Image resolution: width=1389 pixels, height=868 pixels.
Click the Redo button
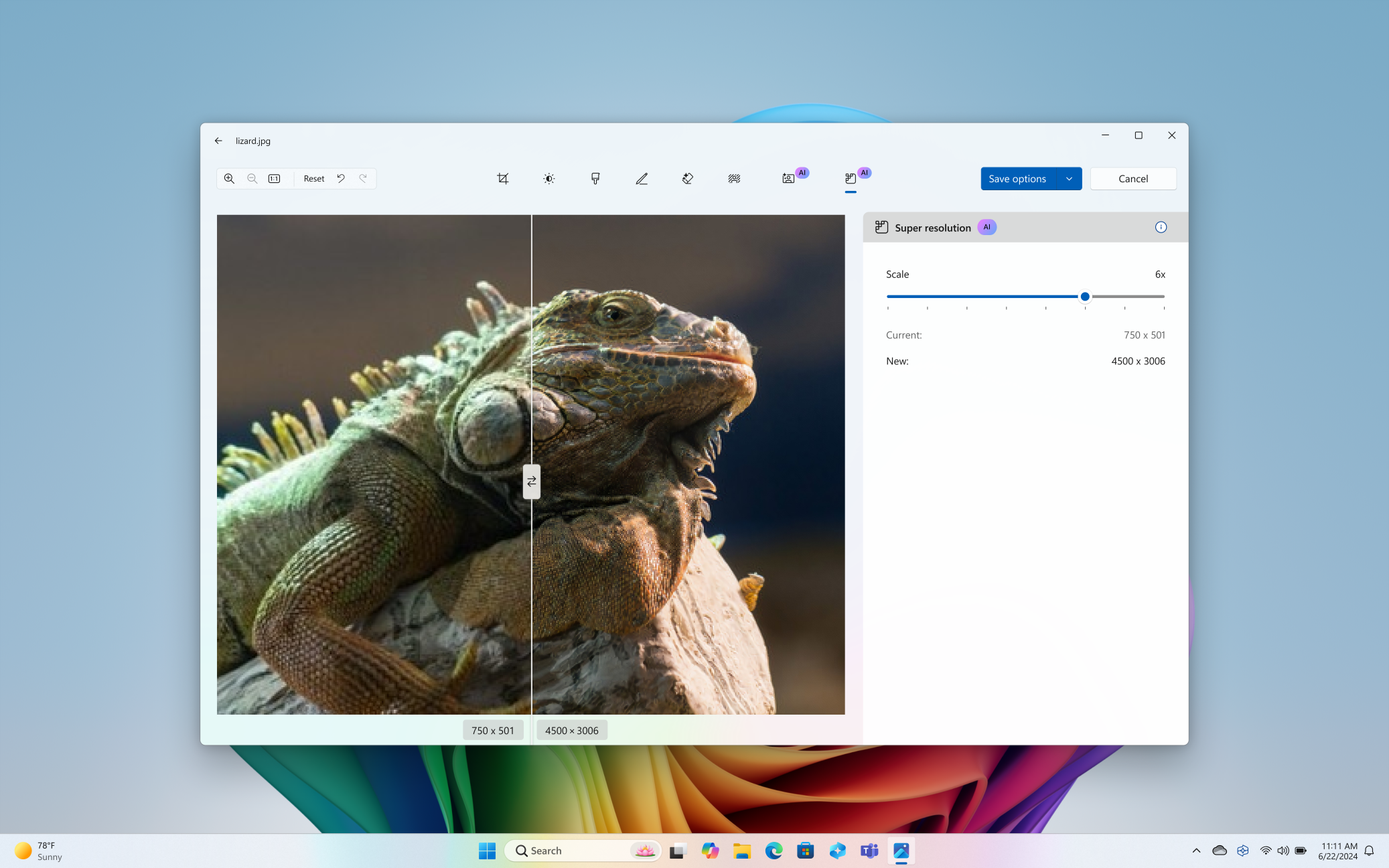(x=362, y=178)
